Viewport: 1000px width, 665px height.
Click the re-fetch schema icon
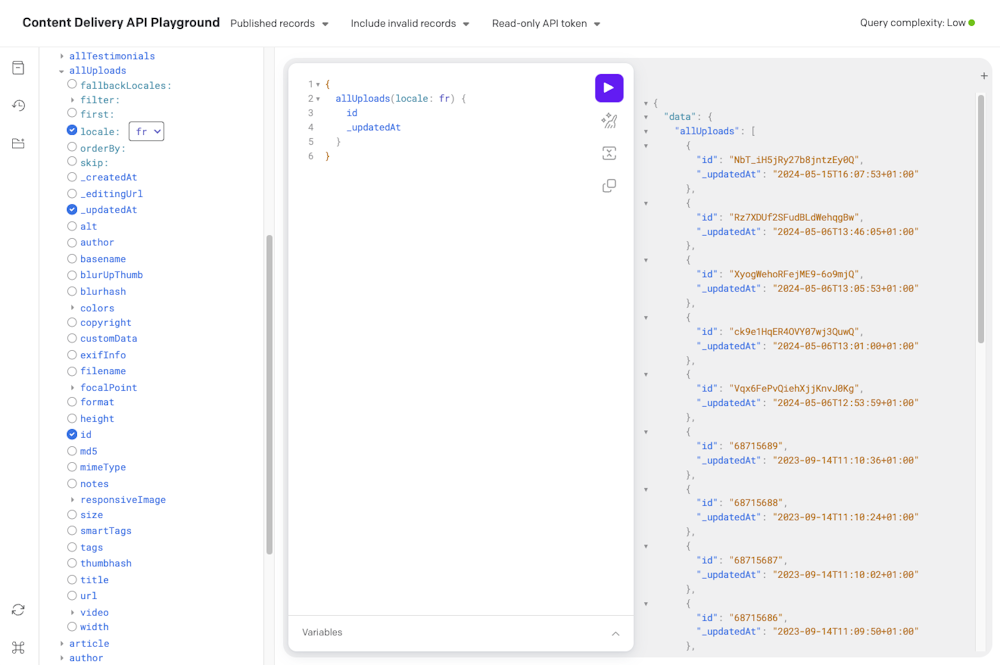pos(18,610)
